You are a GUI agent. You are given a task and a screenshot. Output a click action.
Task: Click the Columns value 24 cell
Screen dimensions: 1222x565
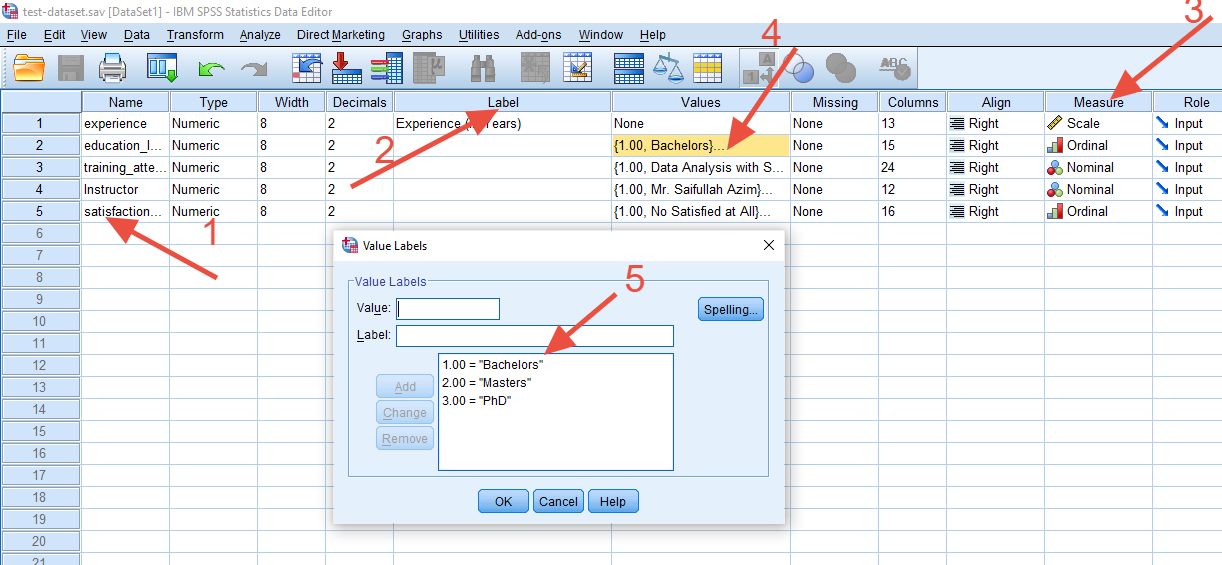tap(913, 168)
